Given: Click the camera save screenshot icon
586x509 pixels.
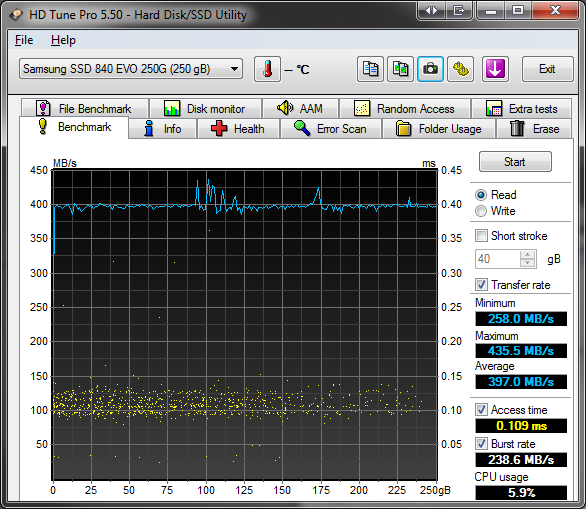Looking at the screenshot, I should (431, 69).
